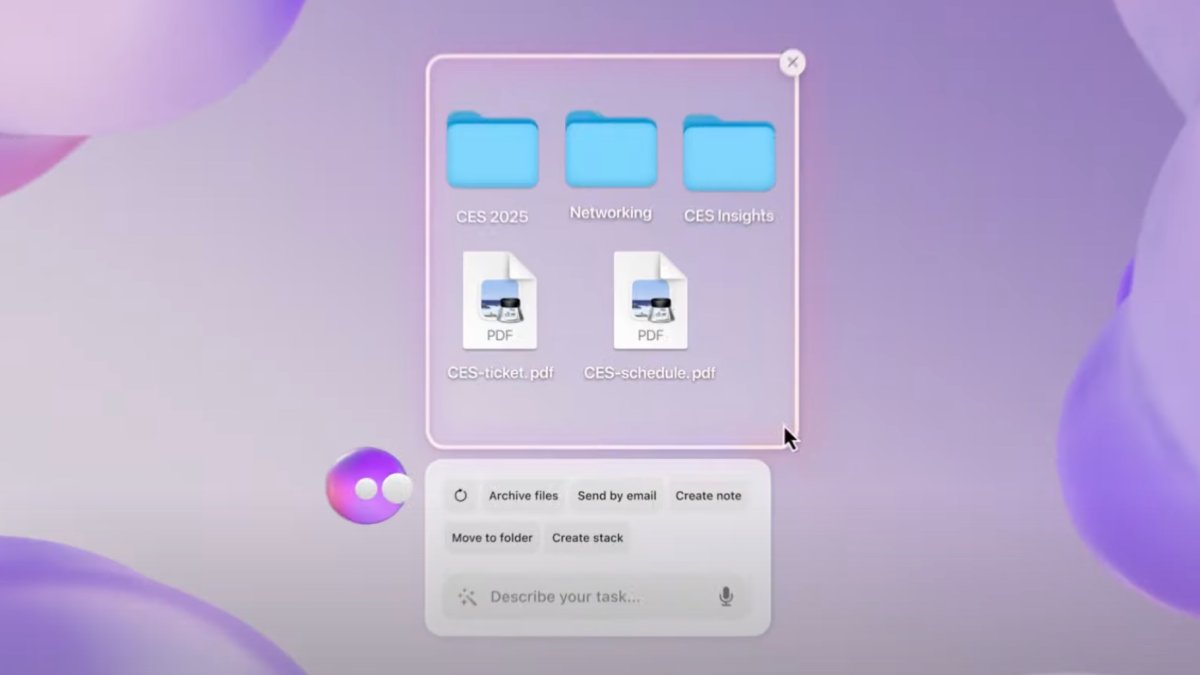
Task: Click the CES-schedule.pdf file name
Action: [650, 373]
